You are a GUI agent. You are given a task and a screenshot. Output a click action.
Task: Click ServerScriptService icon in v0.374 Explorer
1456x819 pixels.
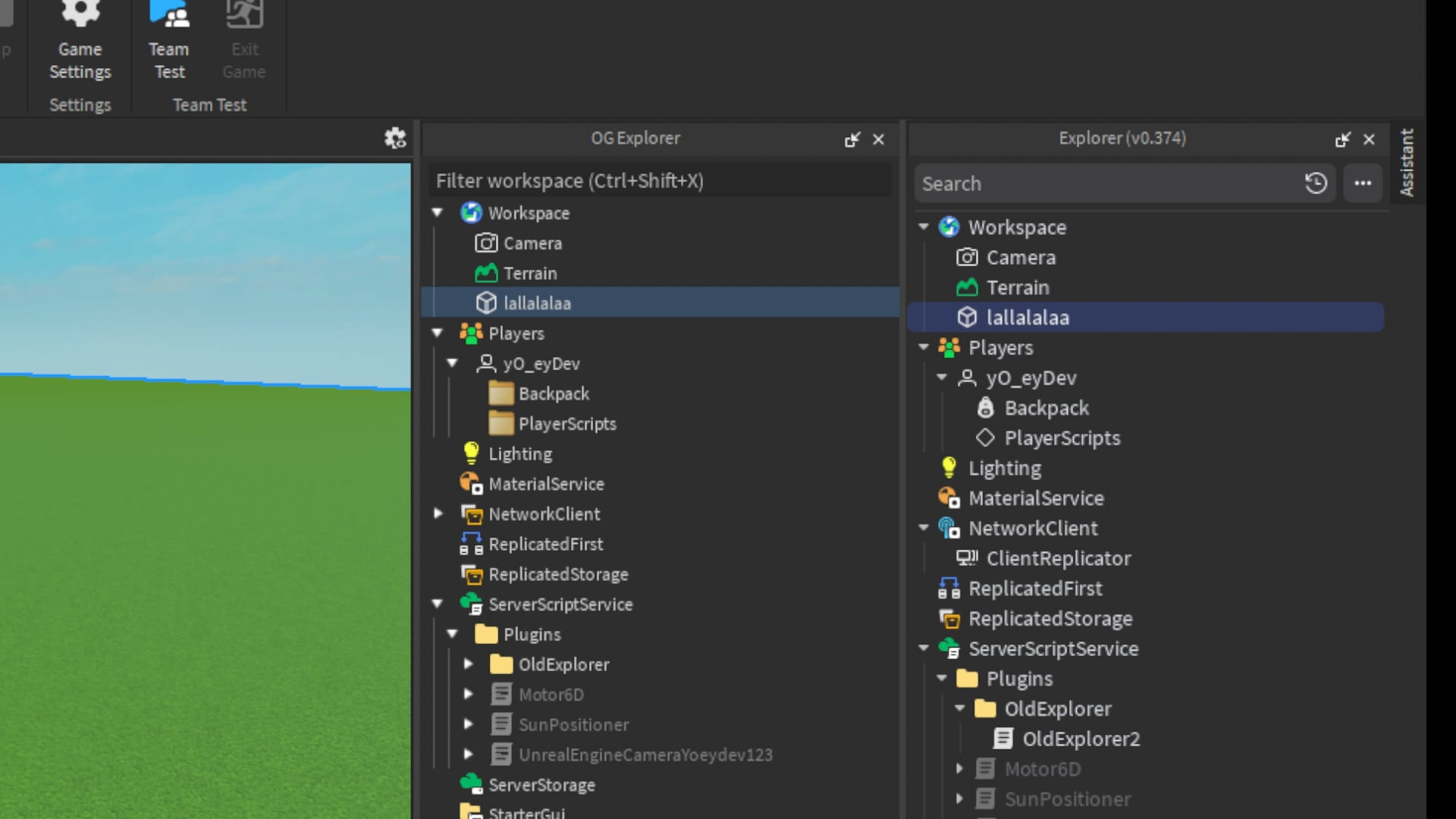click(949, 648)
